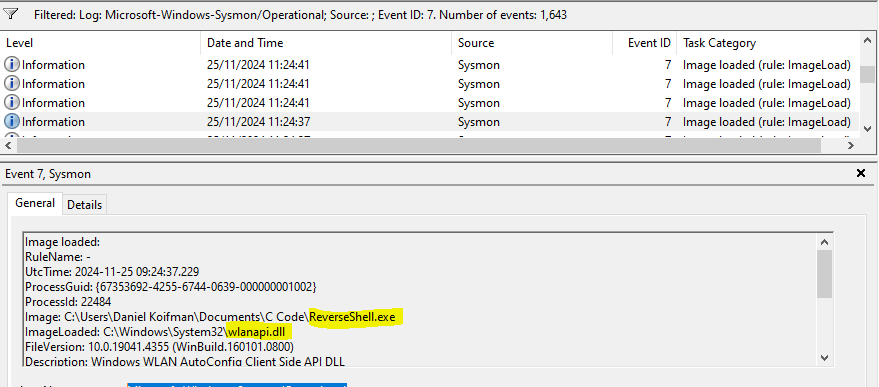Click the horizontal scrollbar thumb of event list
This screenshot has width=879, height=387.
[419, 145]
